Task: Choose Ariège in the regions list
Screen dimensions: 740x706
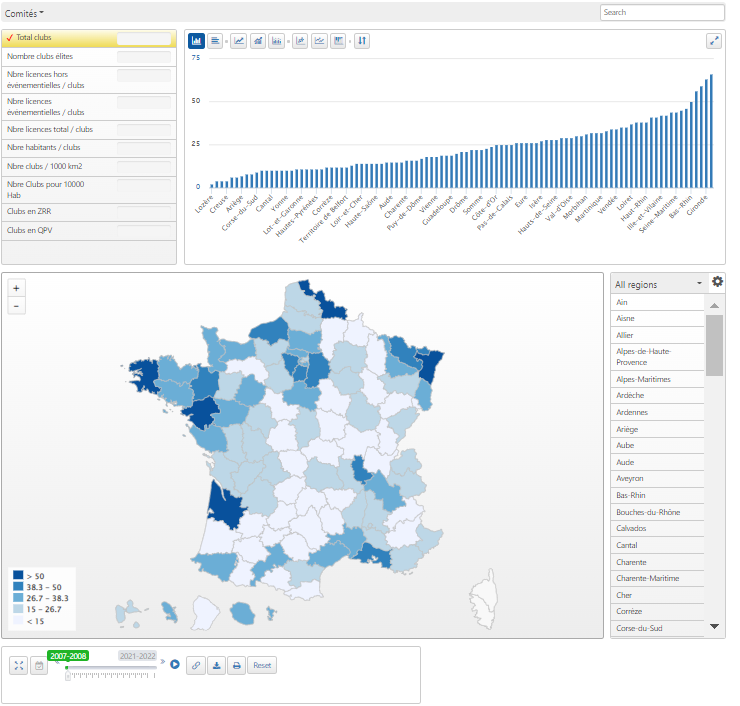Action: tap(657, 429)
